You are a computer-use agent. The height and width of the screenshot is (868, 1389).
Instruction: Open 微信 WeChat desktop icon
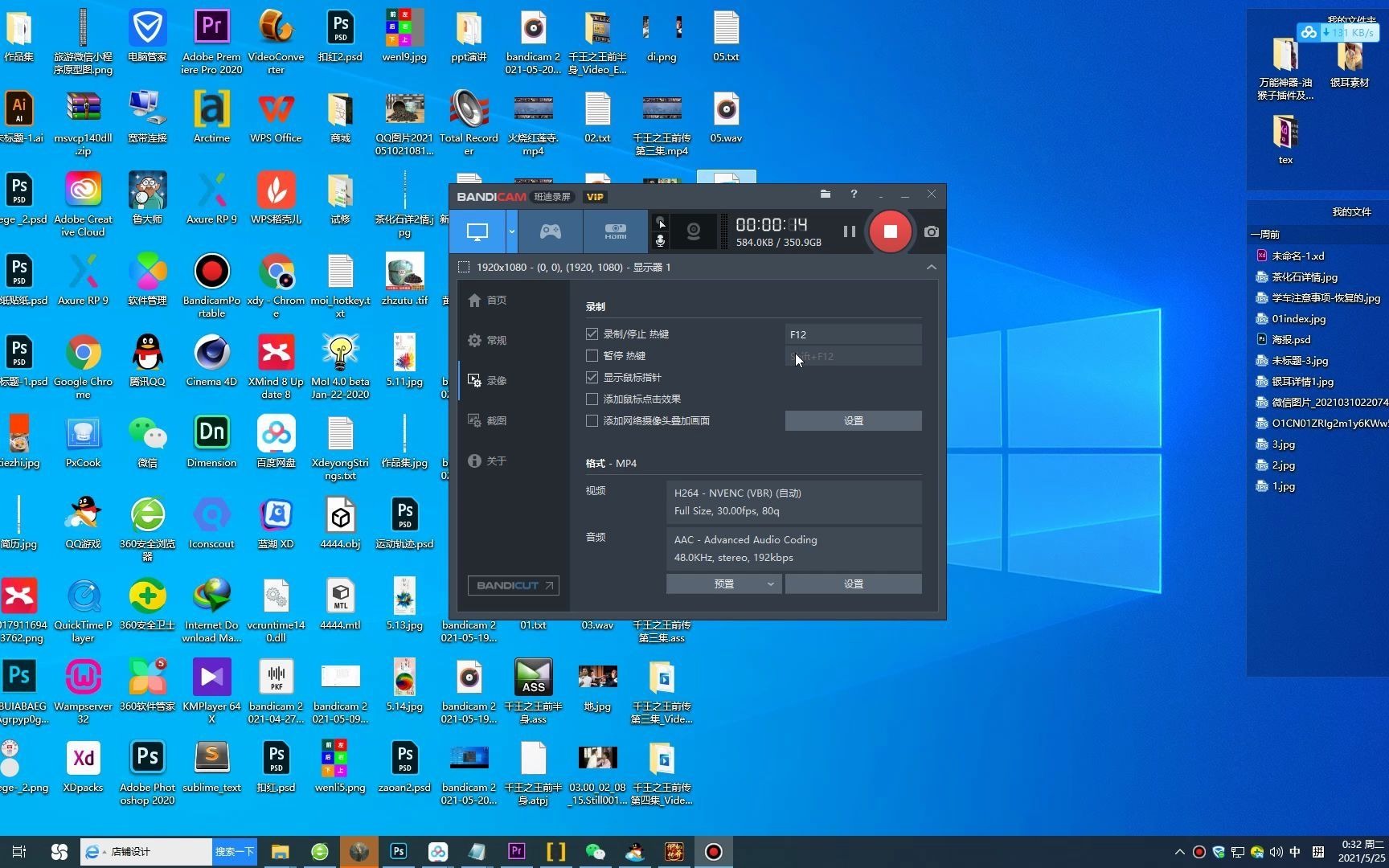[147, 442]
